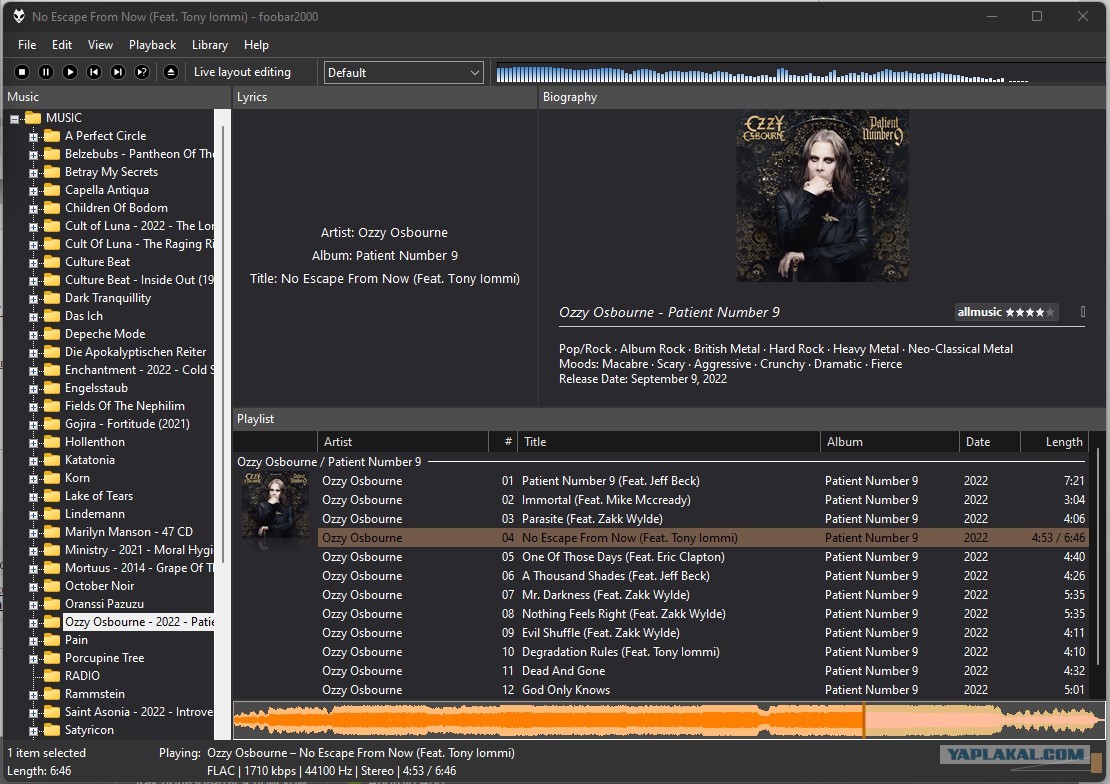Viewport: 1110px width, 784px height.
Task: Click the Date column header
Action: click(989, 442)
